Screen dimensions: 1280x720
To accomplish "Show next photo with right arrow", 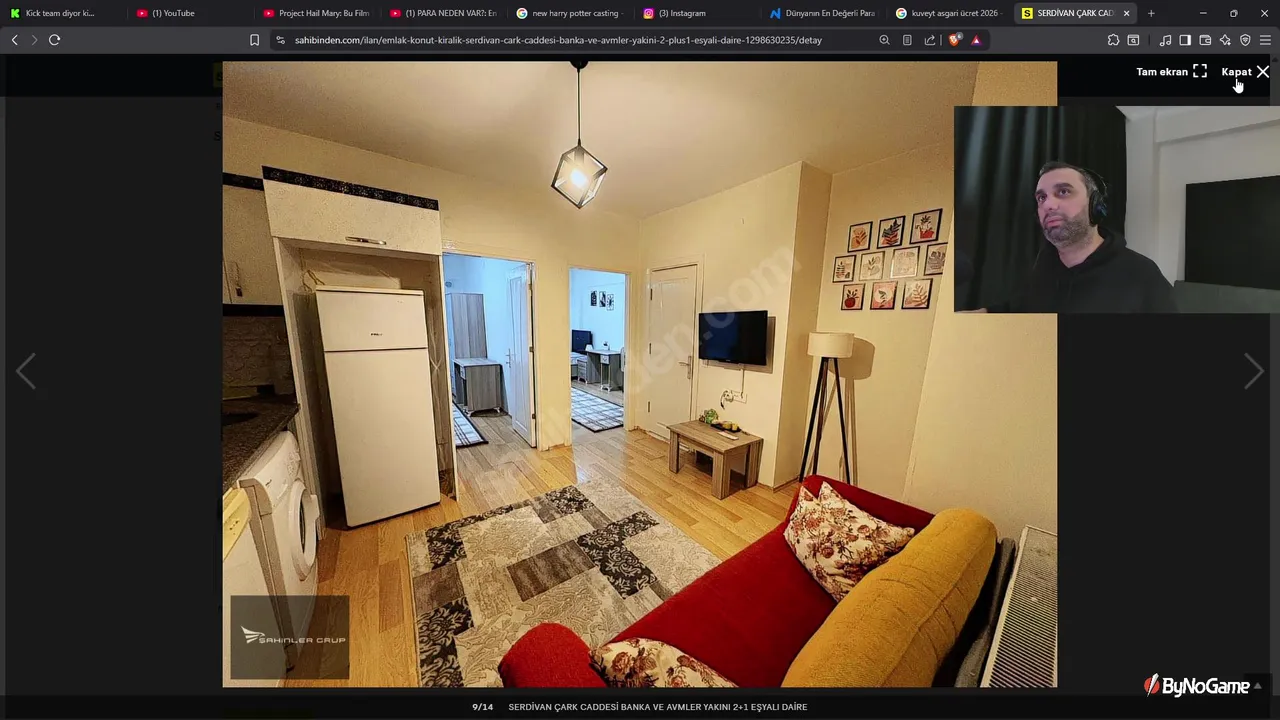I will pyautogui.click(x=1254, y=371).
